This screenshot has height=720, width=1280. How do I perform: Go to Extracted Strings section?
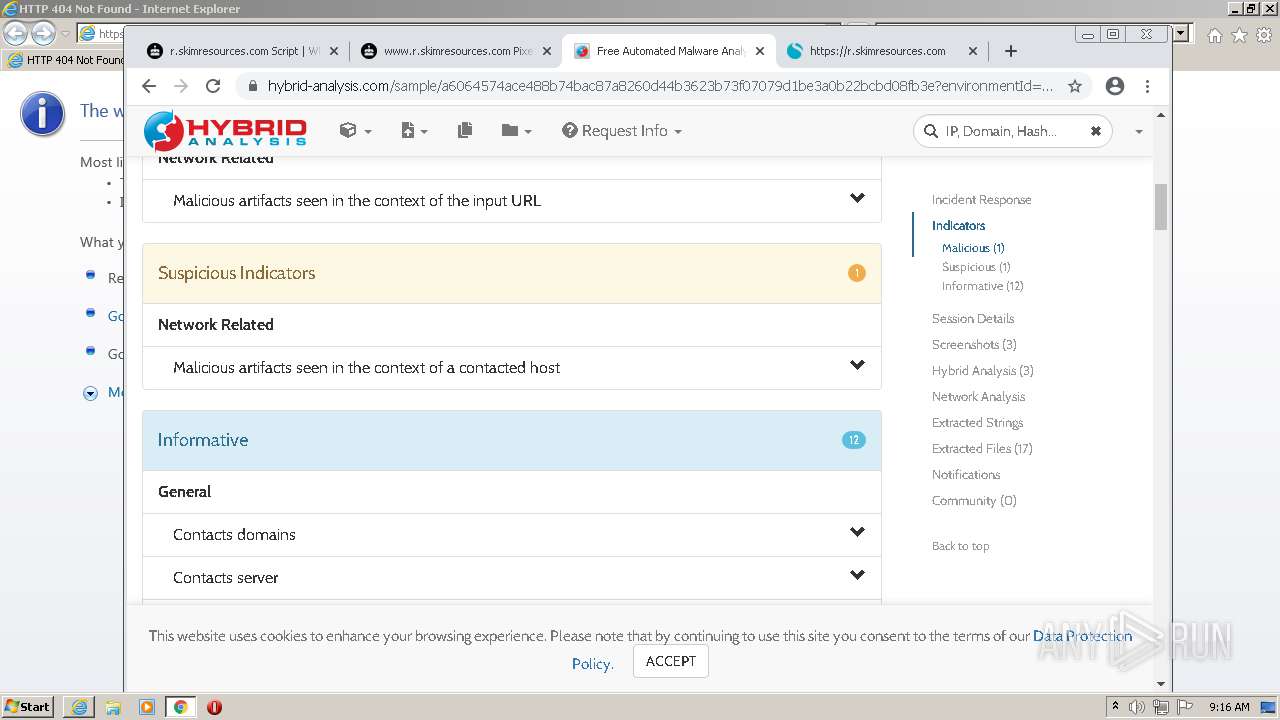(977, 423)
